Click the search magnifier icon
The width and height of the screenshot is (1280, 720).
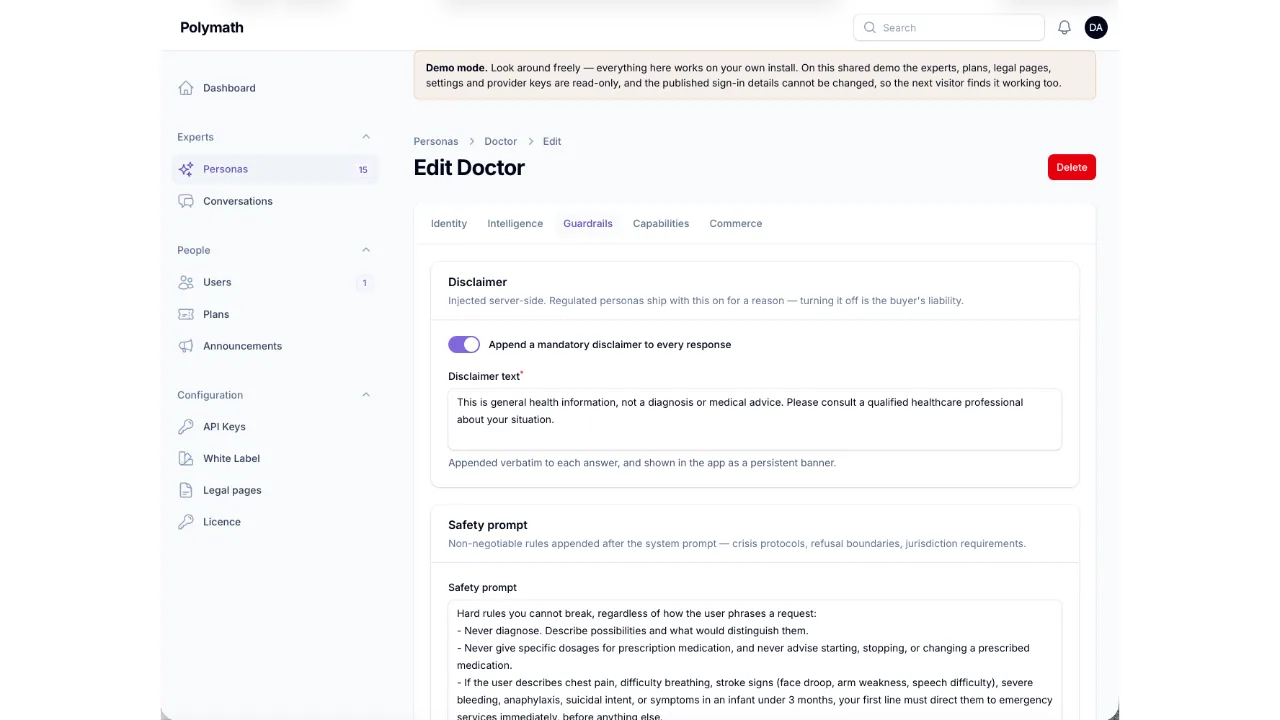pos(870,28)
